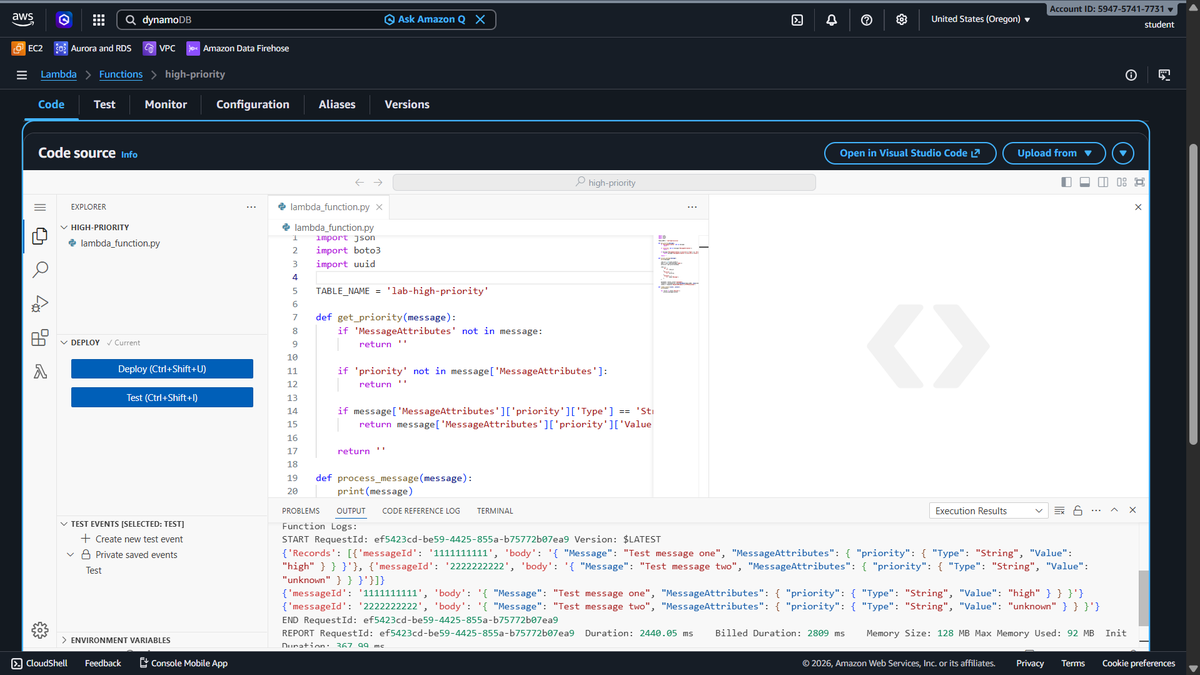The width and height of the screenshot is (1200, 675).
Task: Select lambda_function.py in Explorer
Action: [x=120, y=243]
